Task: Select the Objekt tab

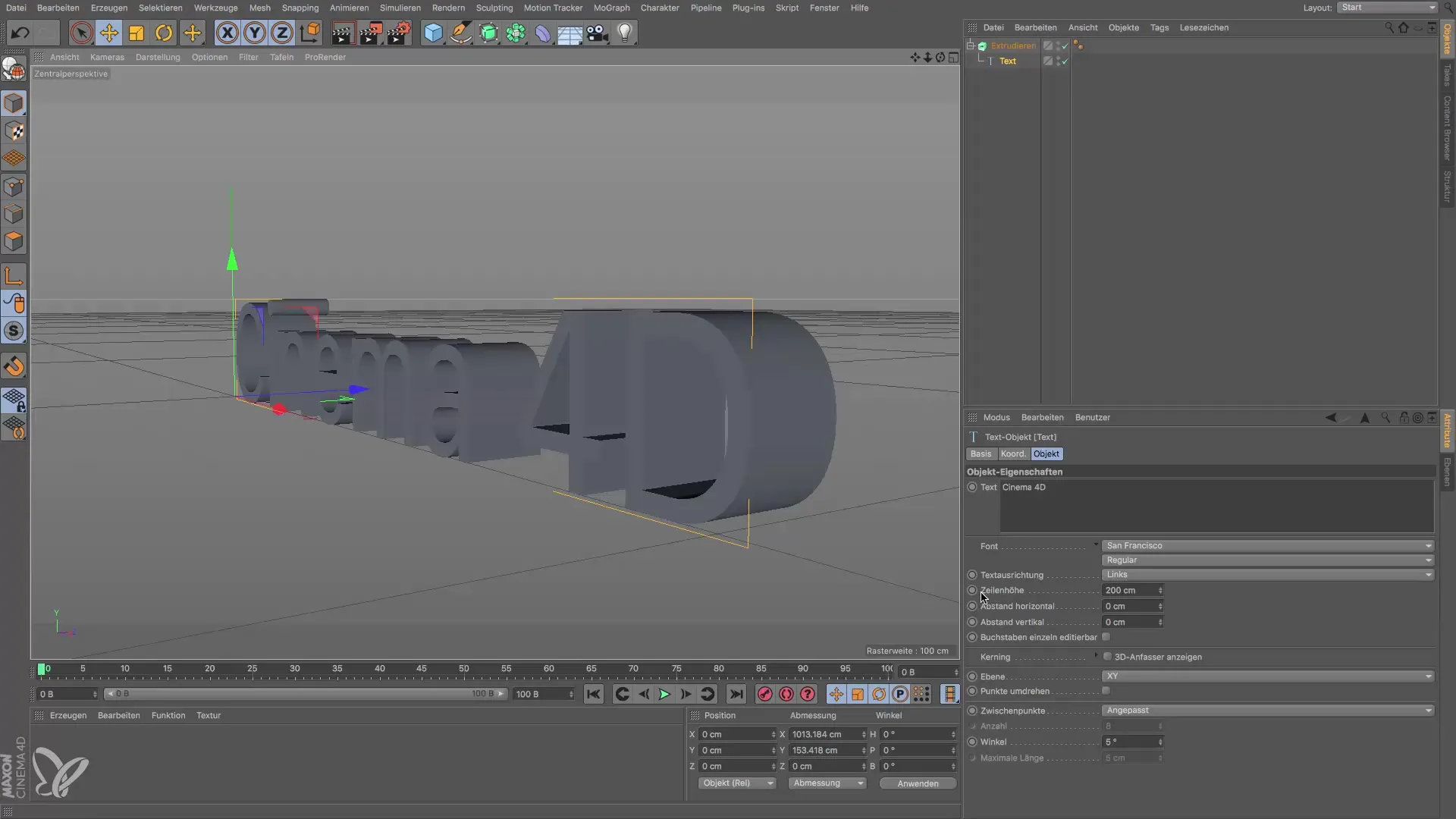Action: point(1046,453)
